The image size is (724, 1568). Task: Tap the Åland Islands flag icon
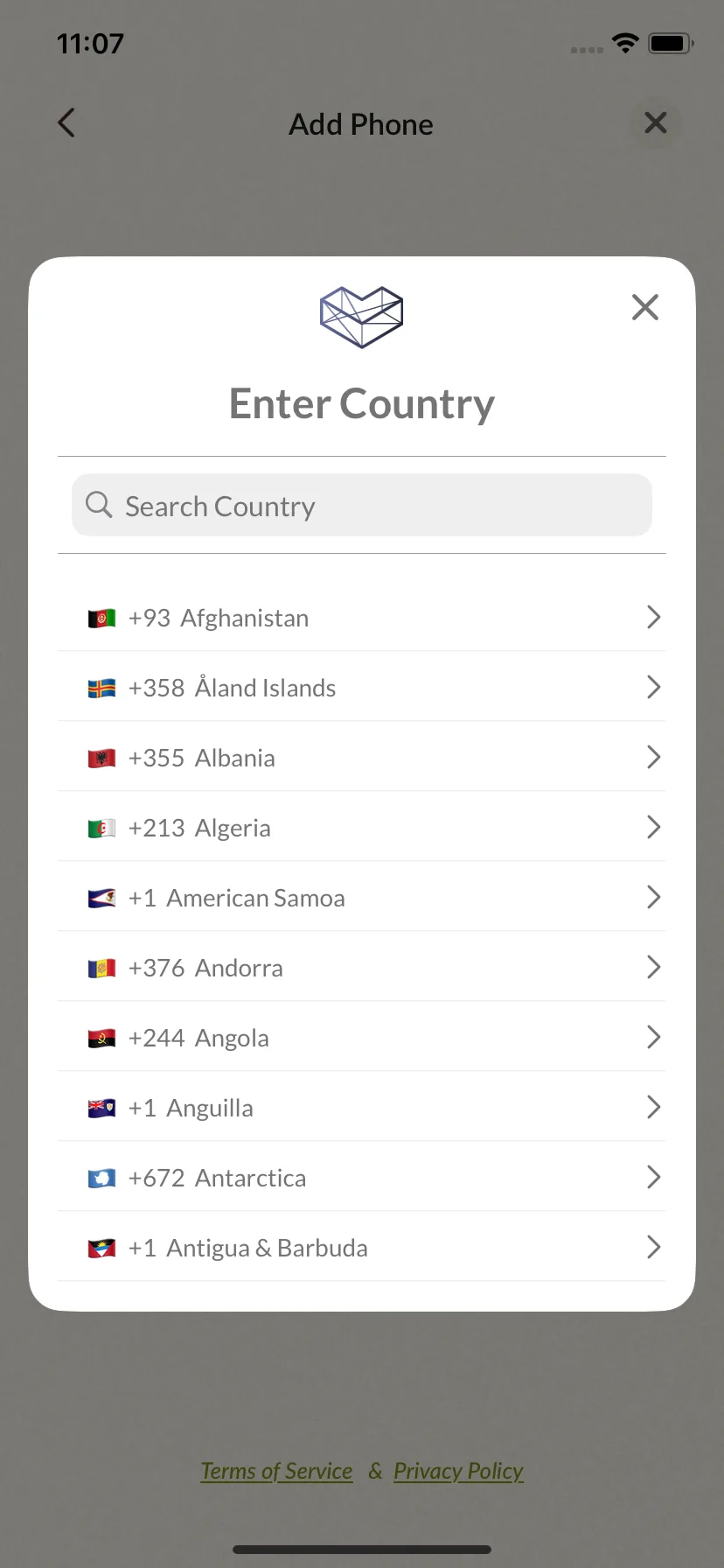101,689
